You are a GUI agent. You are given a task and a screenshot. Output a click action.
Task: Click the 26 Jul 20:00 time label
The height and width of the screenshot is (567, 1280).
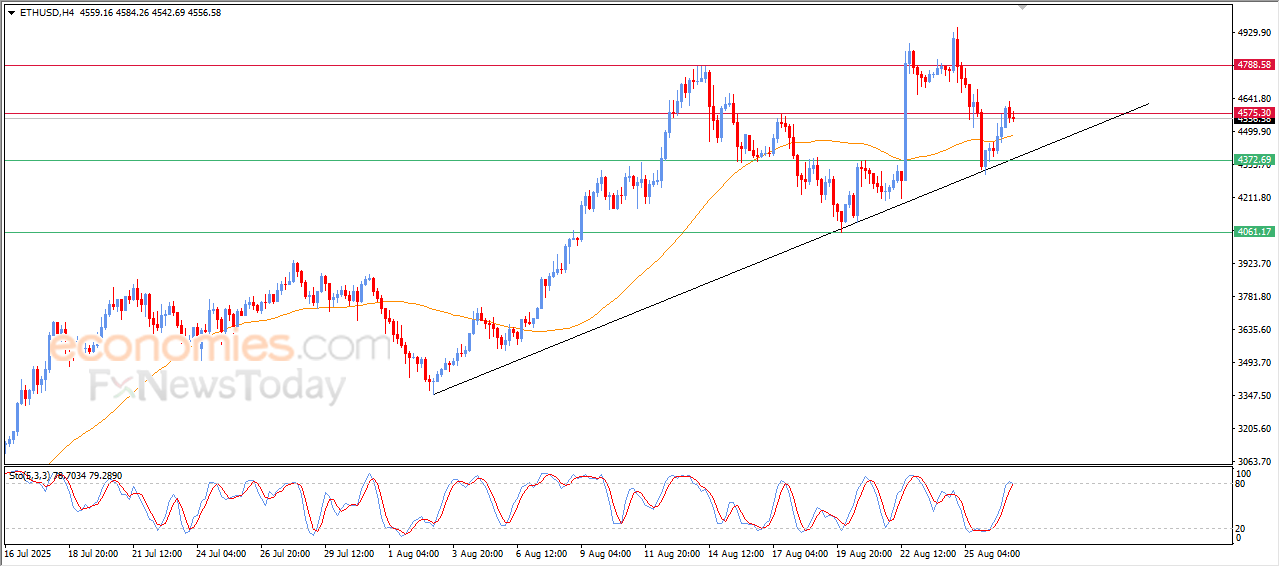click(x=284, y=553)
